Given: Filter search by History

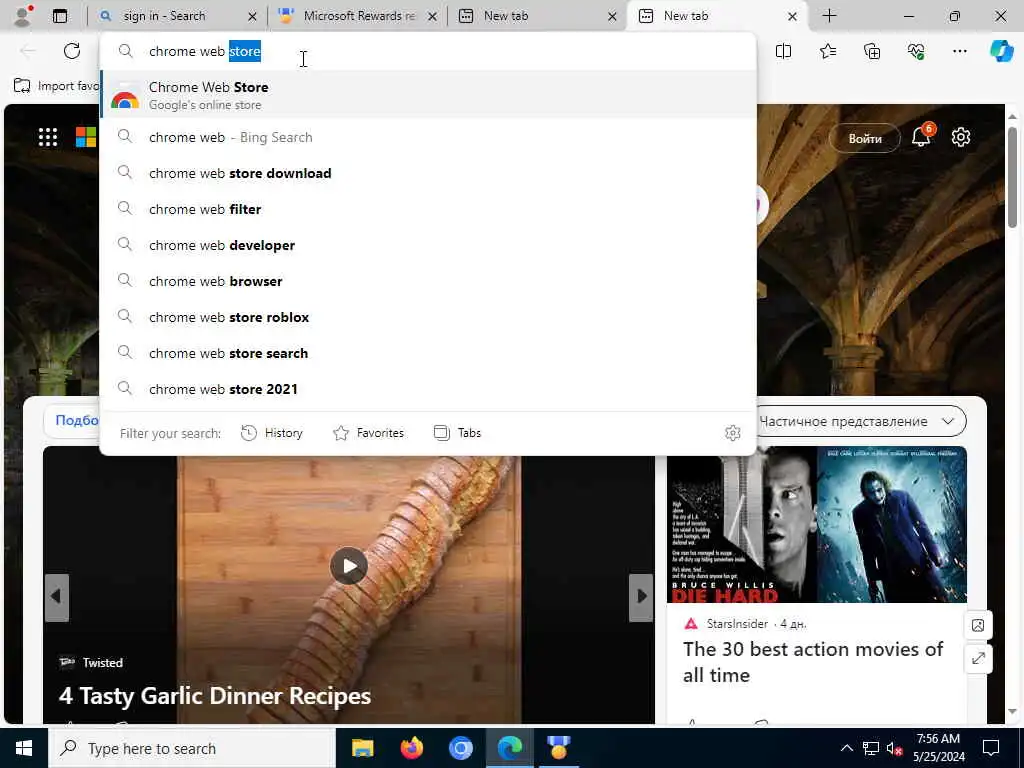Looking at the screenshot, I should (272, 433).
